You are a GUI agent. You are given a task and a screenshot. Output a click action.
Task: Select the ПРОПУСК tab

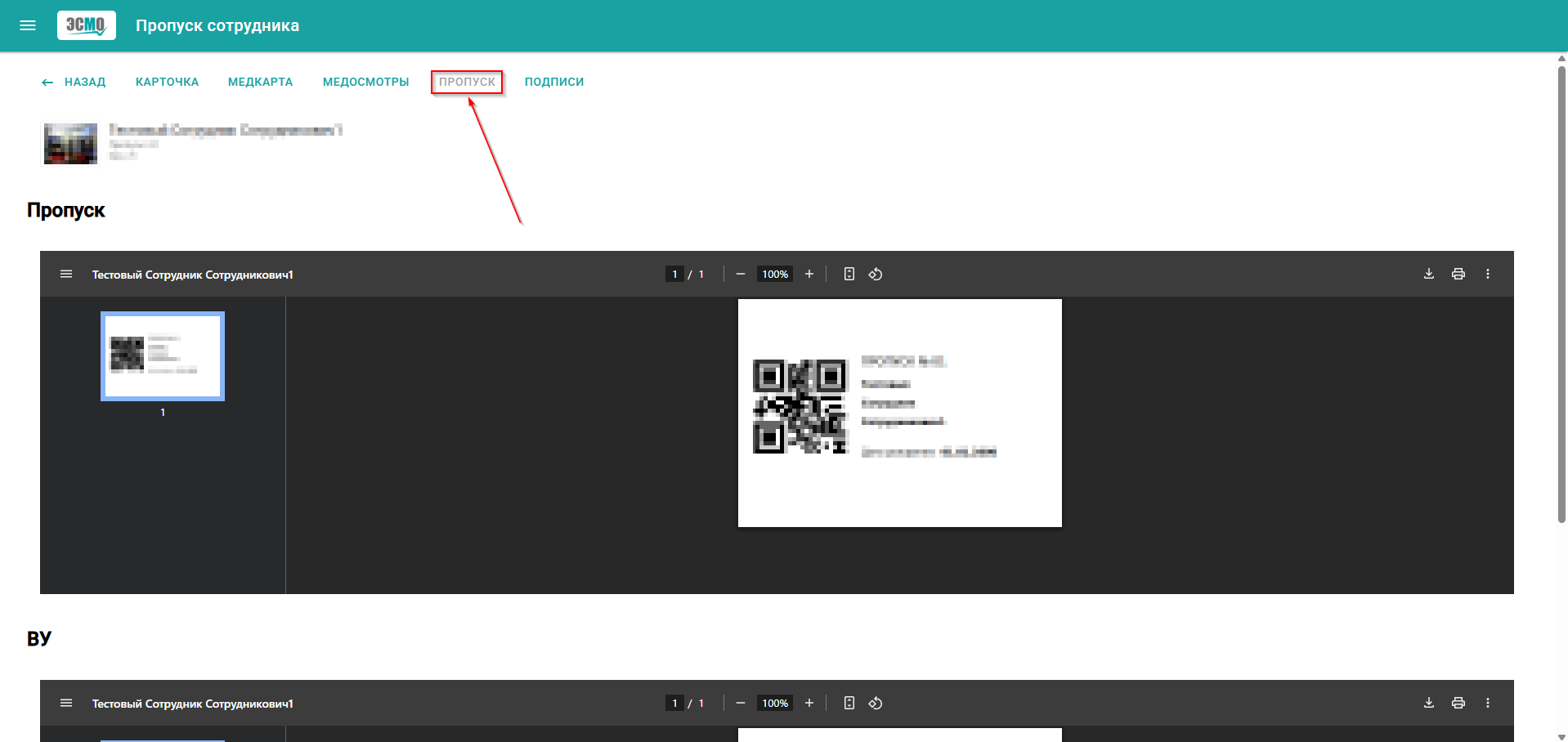pos(467,82)
